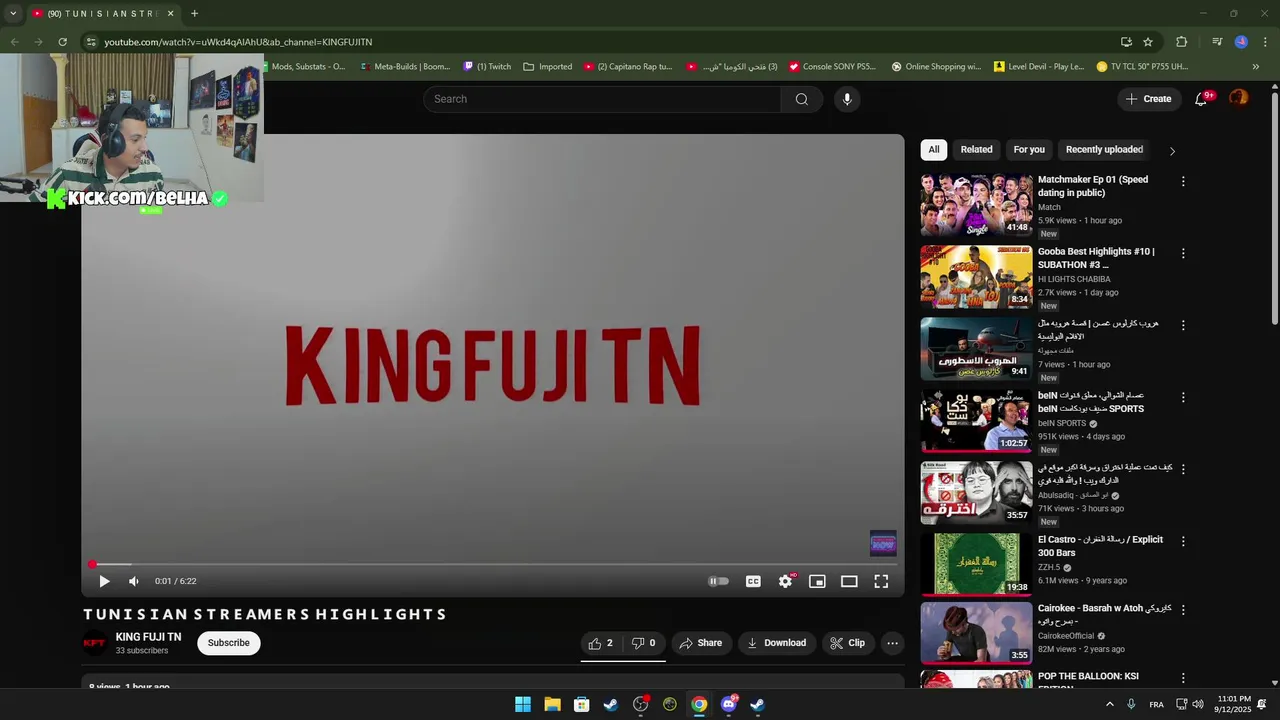Open options for Cairokee Basrah w Atoh

point(1183,609)
